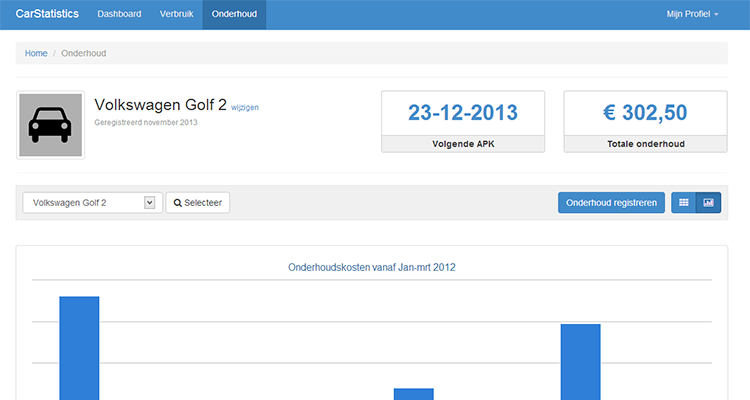Go to the Dashboard tab
This screenshot has height=400, width=750.
(x=118, y=15)
